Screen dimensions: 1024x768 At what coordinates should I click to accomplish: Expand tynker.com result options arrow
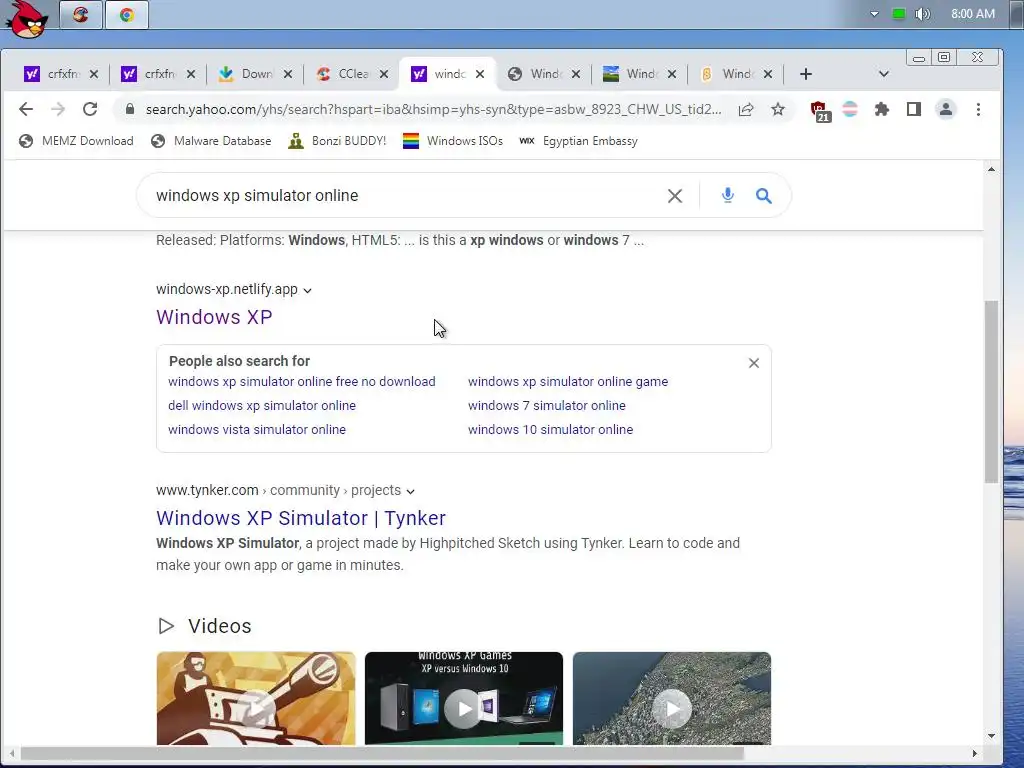(410, 491)
